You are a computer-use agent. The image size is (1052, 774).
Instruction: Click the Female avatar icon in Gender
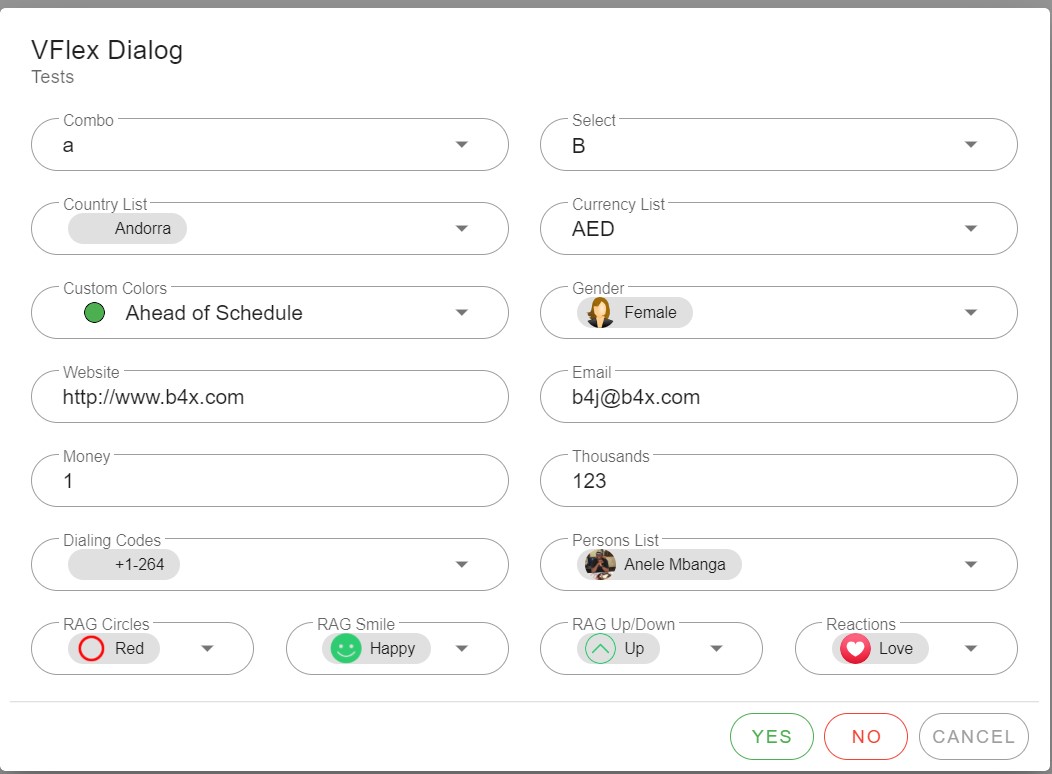click(x=600, y=312)
